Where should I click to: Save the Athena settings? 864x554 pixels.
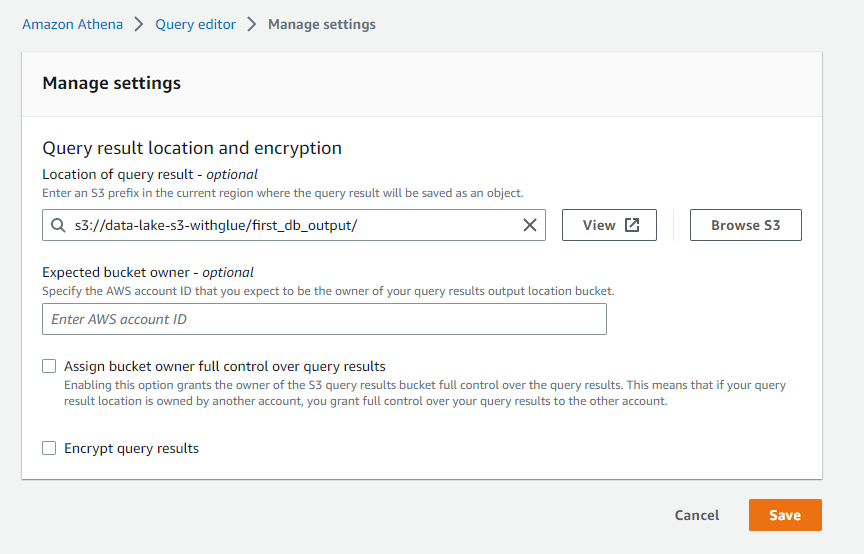tap(785, 515)
